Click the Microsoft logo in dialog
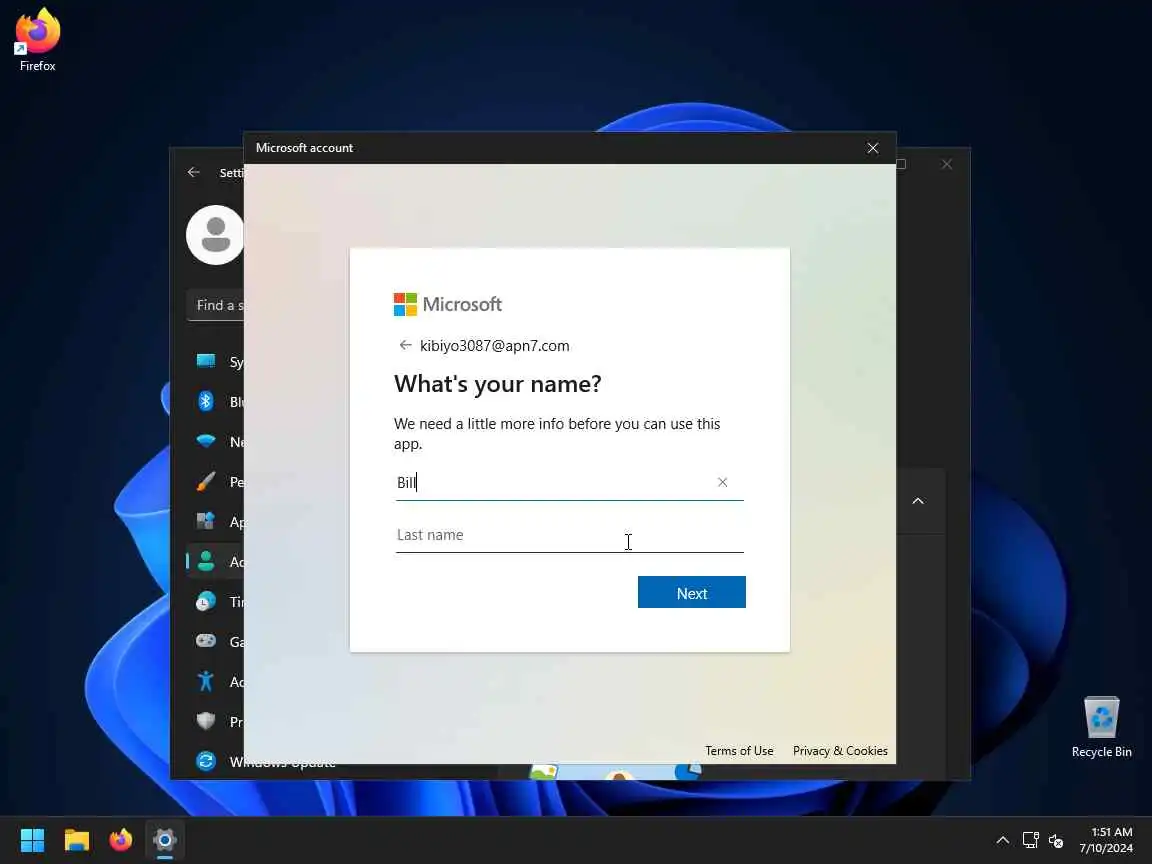The width and height of the screenshot is (1152, 864). 447,304
